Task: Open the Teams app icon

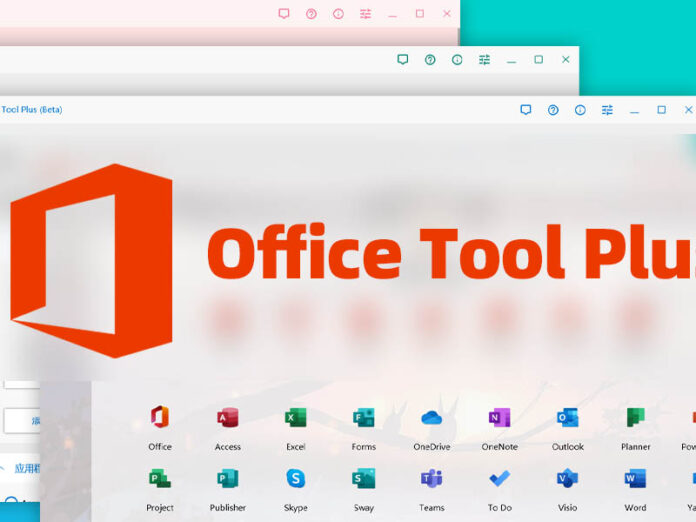Action: 431,478
